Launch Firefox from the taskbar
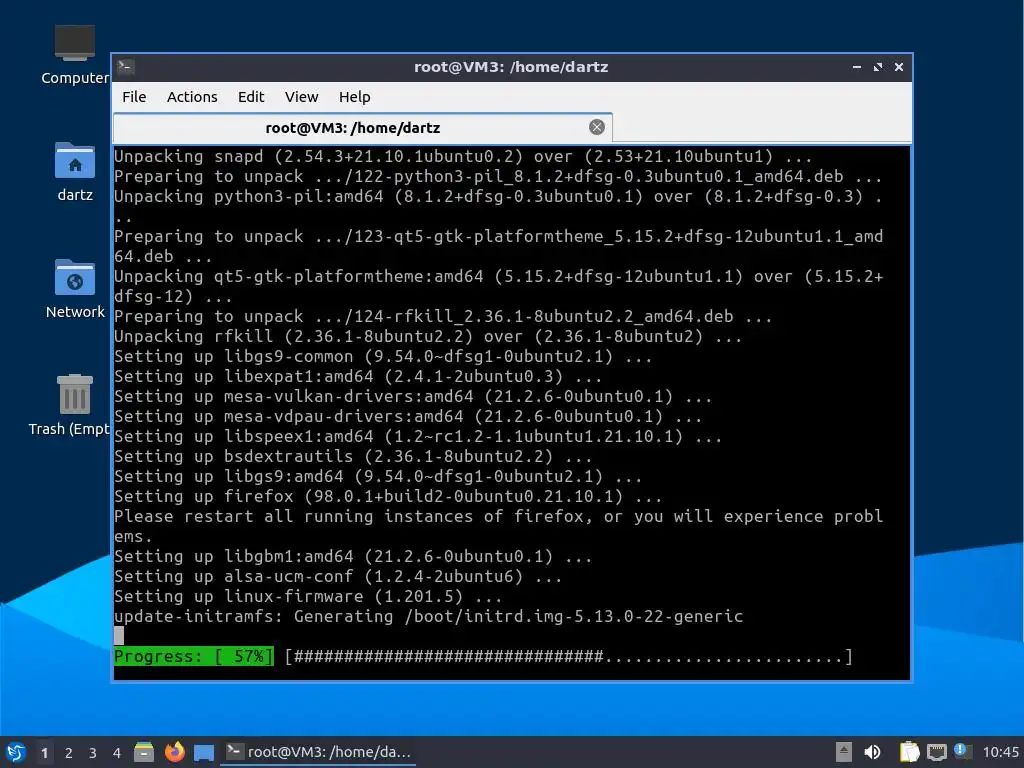This screenshot has height=768, width=1024. point(174,752)
